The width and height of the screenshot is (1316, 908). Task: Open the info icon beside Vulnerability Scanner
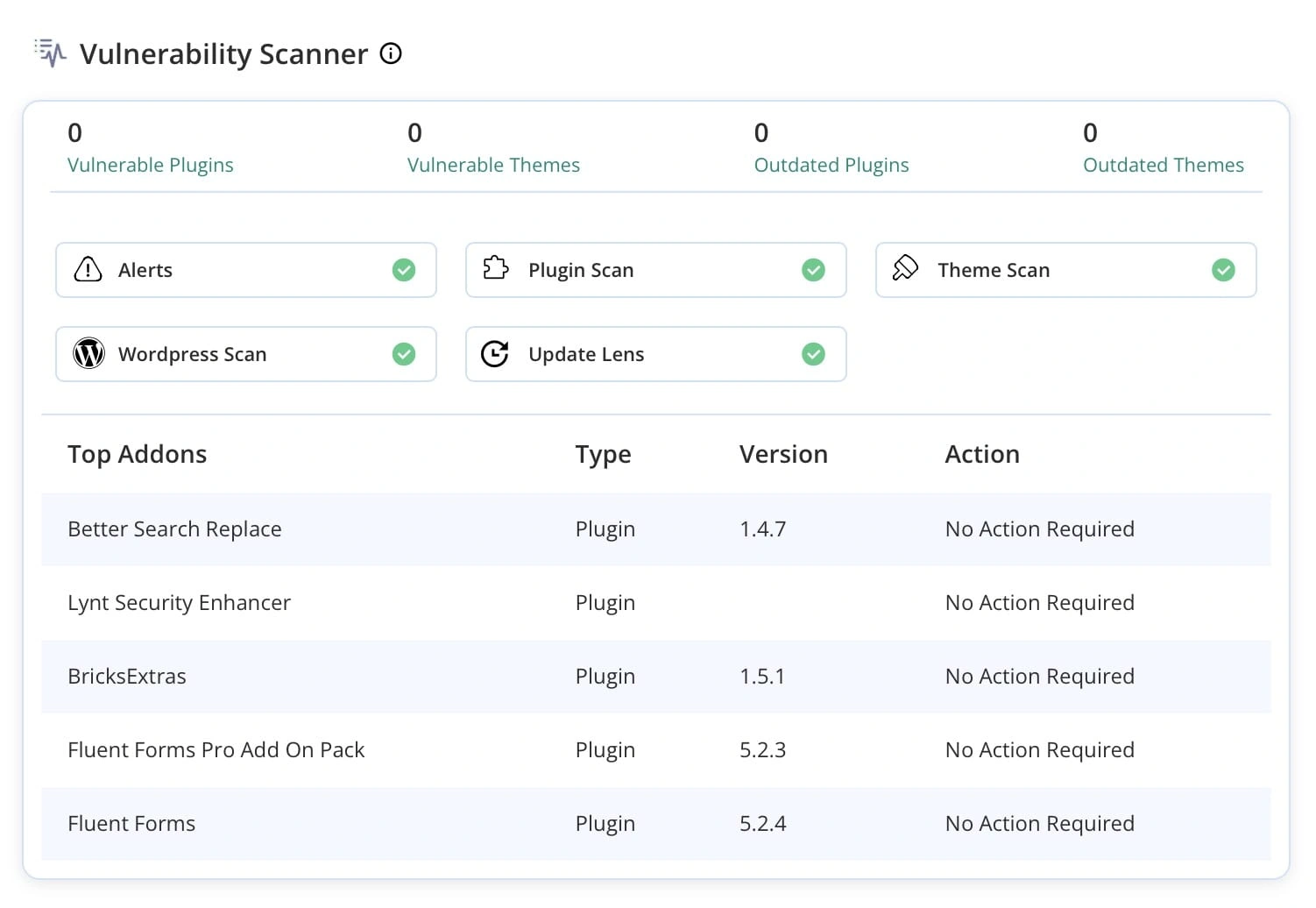click(x=391, y=53)
